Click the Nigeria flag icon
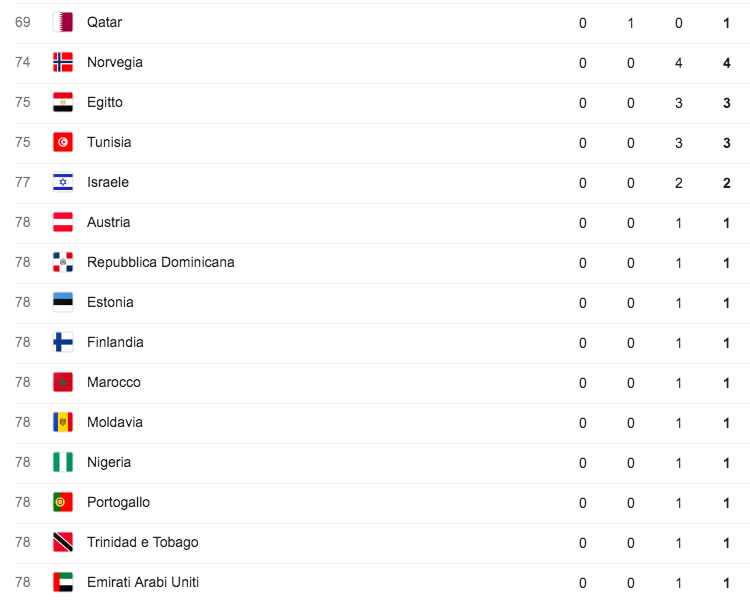Viewport: 750px width, 602px height. pyautogui.click(x=63, y=462)
